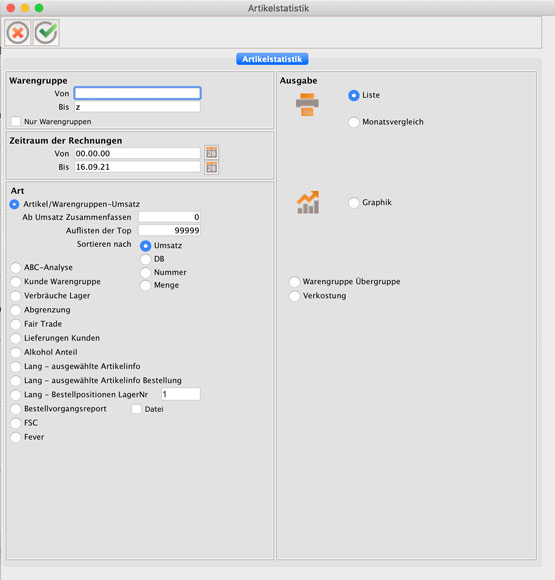Select the FSC option

(16, 423)
